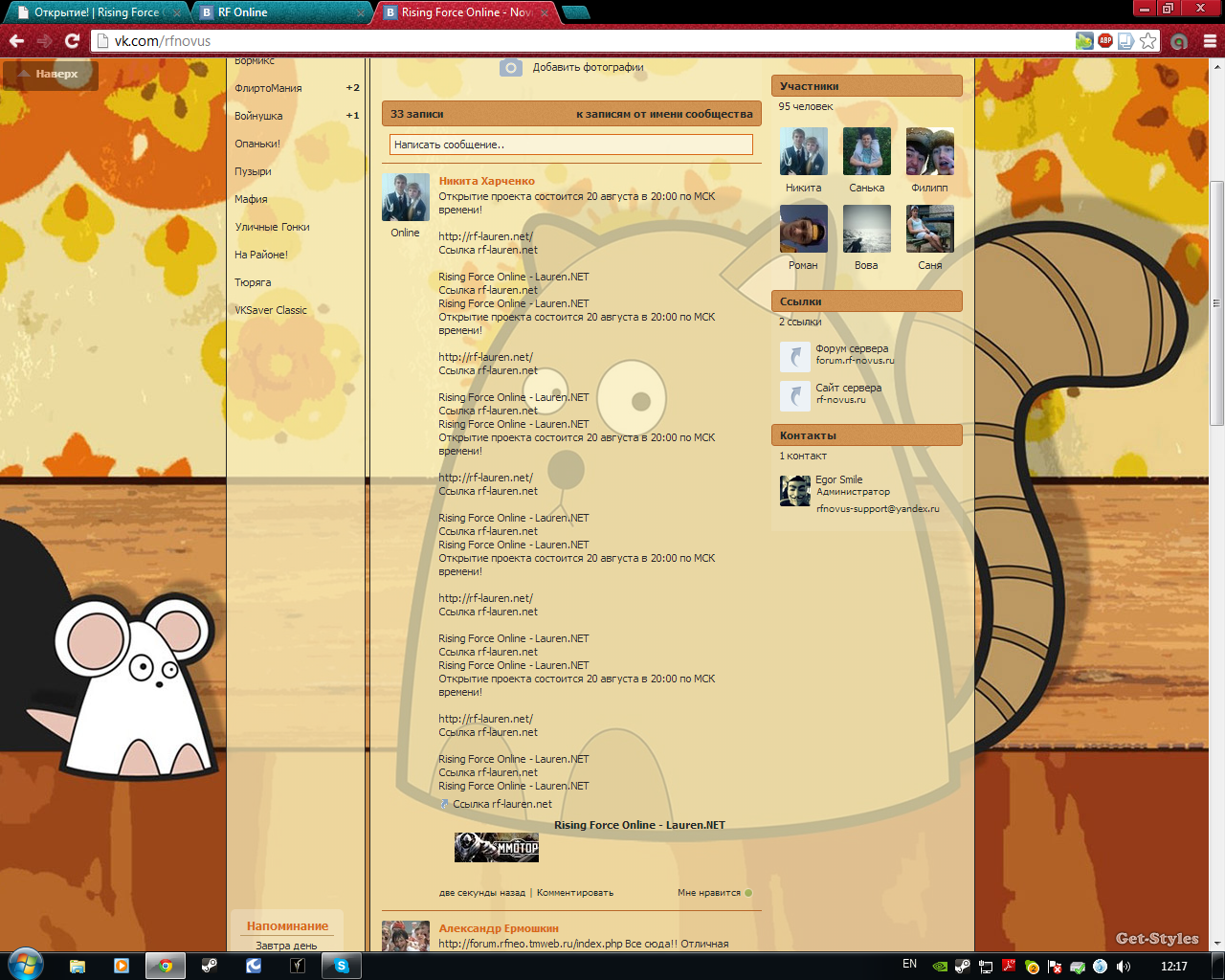Open Пузыри in the left menu
Screen dimensions: 1225x980
click(253, 171)
